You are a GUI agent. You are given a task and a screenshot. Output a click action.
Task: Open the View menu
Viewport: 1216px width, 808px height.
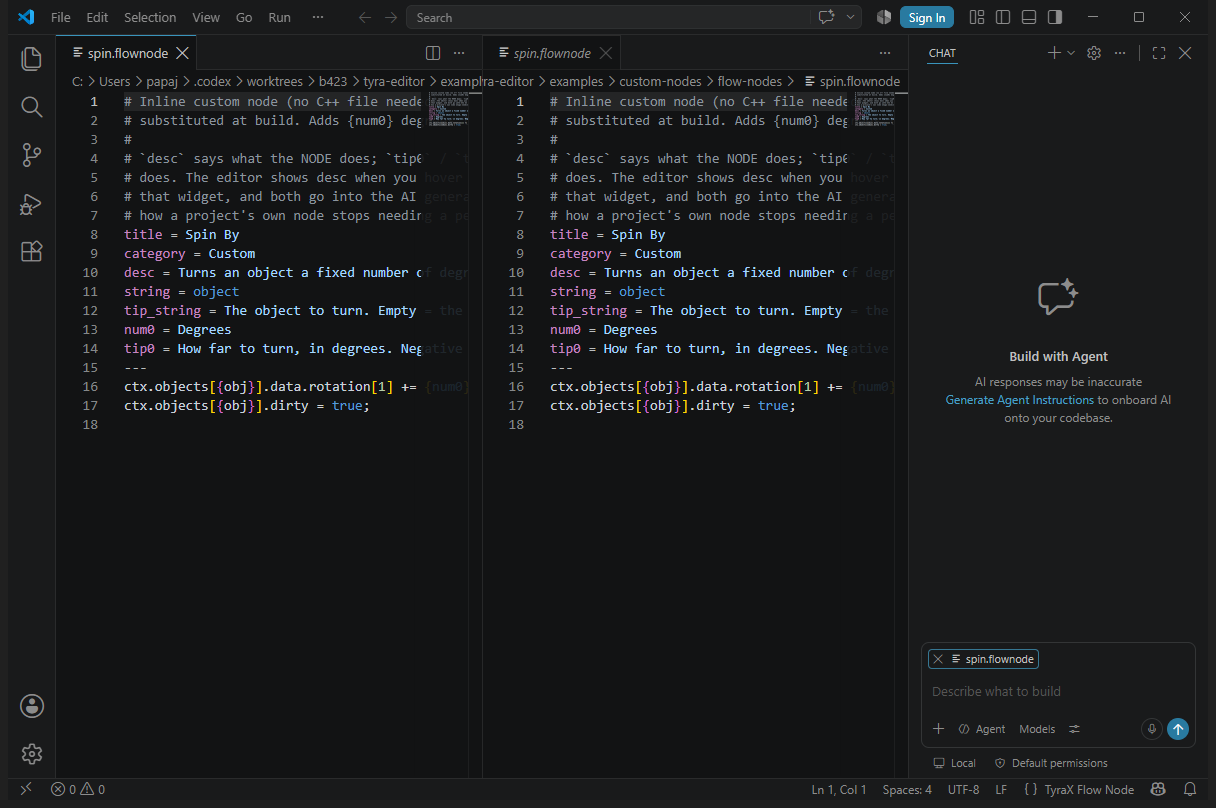[x=206, y=17]
